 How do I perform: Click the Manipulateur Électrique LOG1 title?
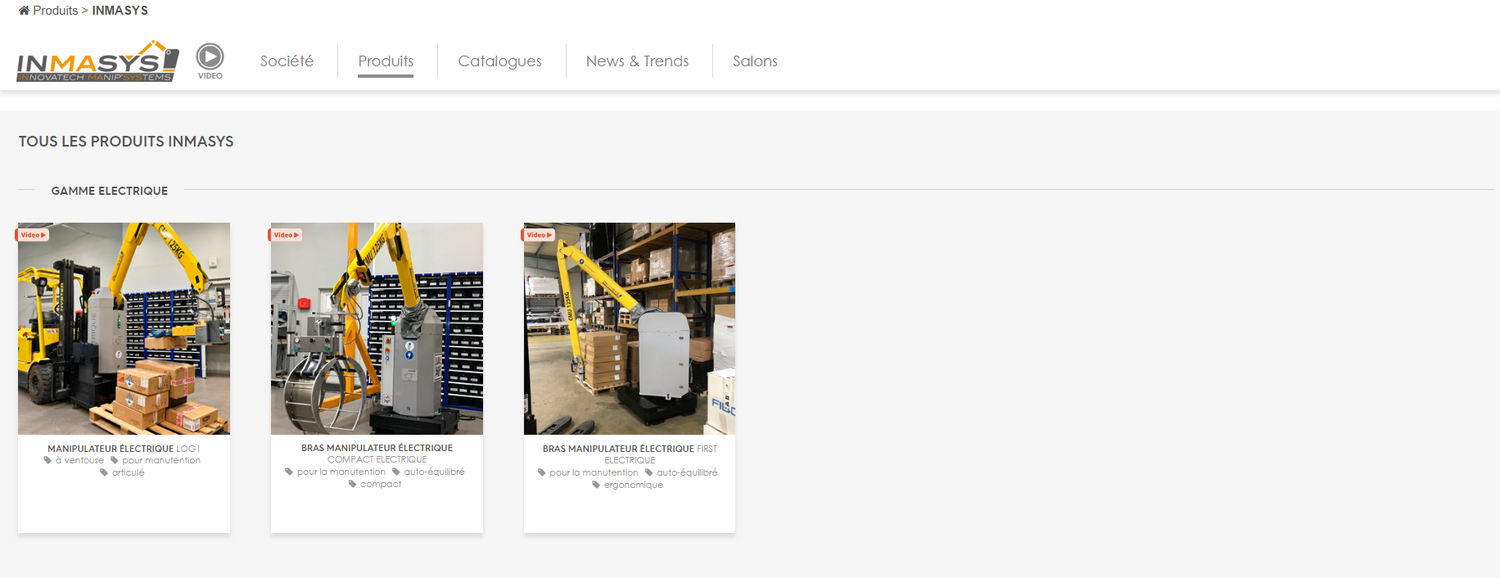124,449
